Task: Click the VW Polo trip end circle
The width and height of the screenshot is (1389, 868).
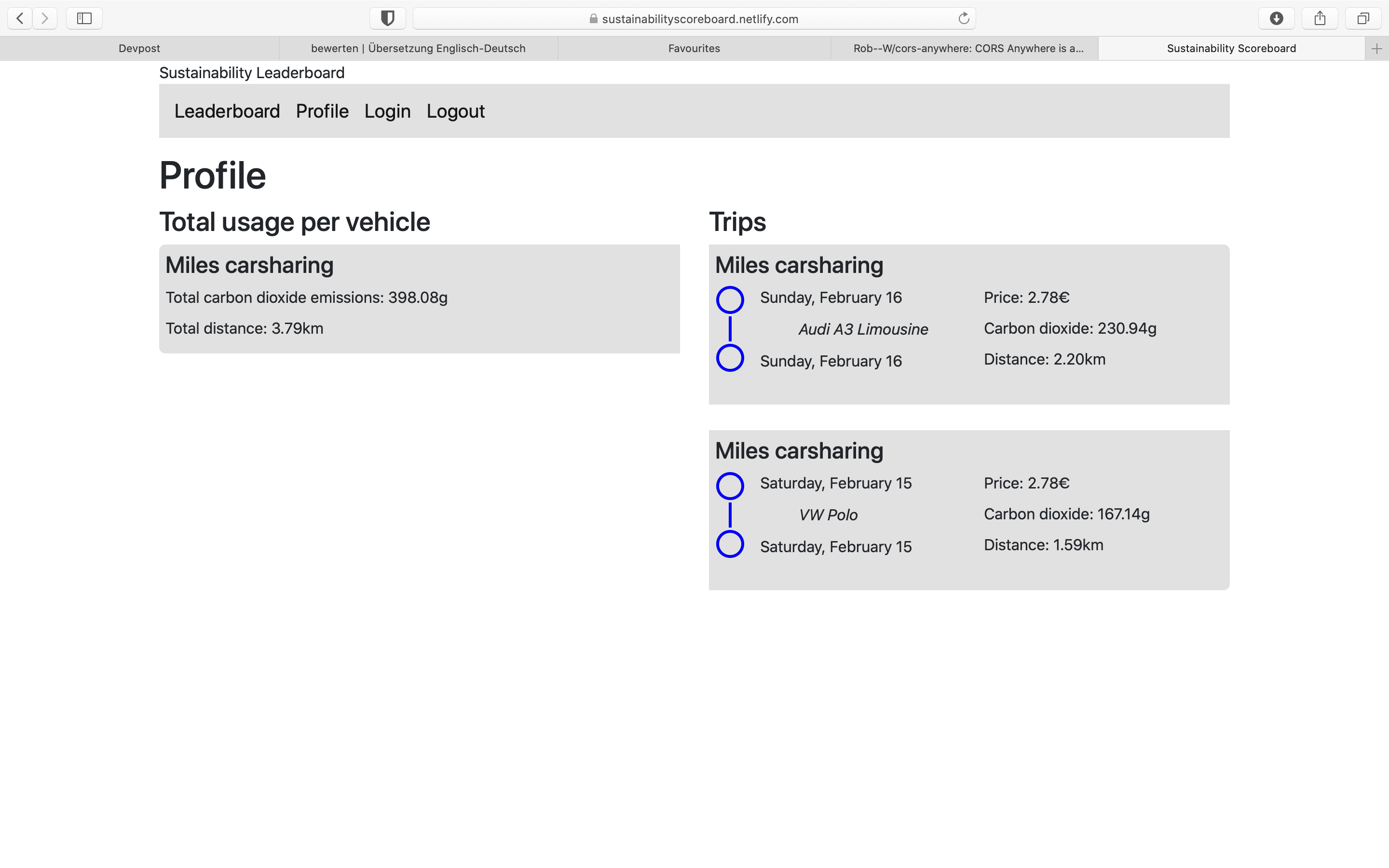Action: pos(730,544)
